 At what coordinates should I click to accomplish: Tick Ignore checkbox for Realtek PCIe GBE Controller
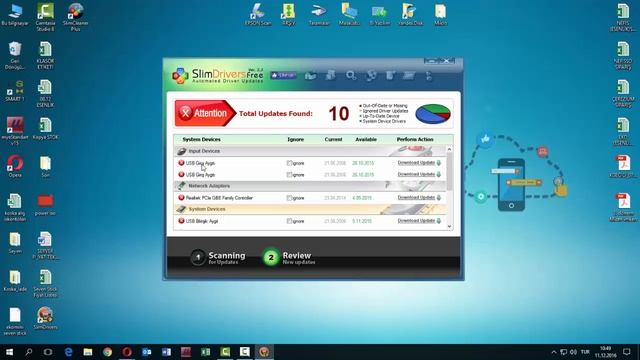[289, 198]
